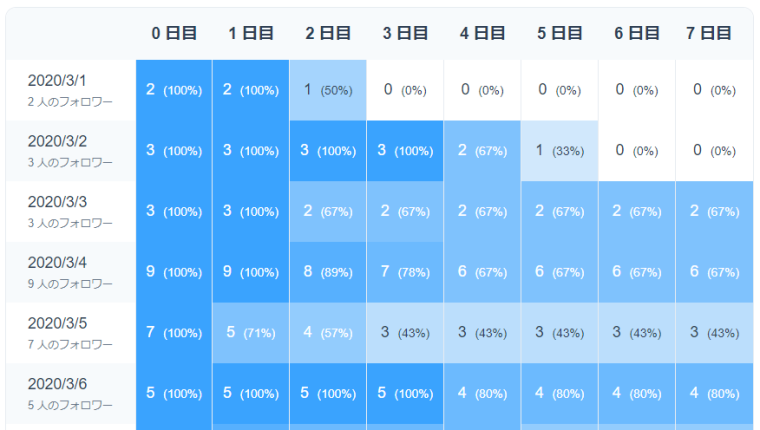This screenshot has width=760, height=430.
Task: Click the 2020/3/5 day 1 cell showing 71%
Action: 251,332
